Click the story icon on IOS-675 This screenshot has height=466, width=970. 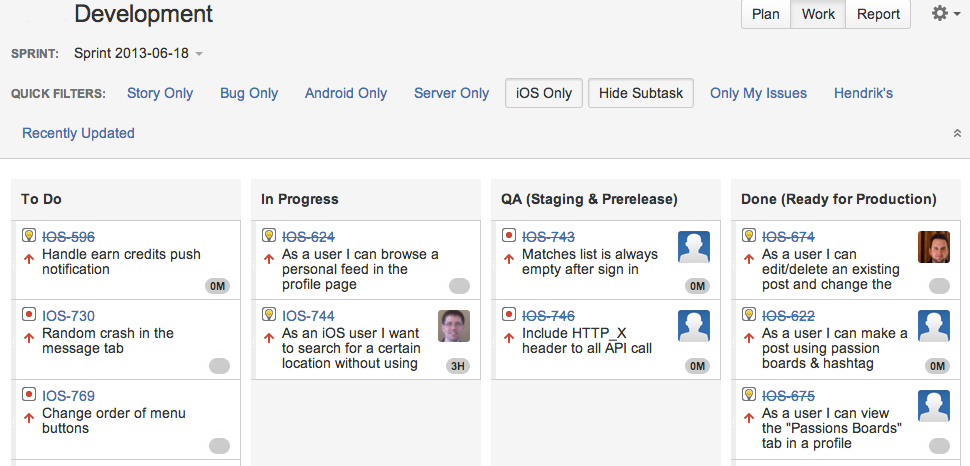click(749, 396)
